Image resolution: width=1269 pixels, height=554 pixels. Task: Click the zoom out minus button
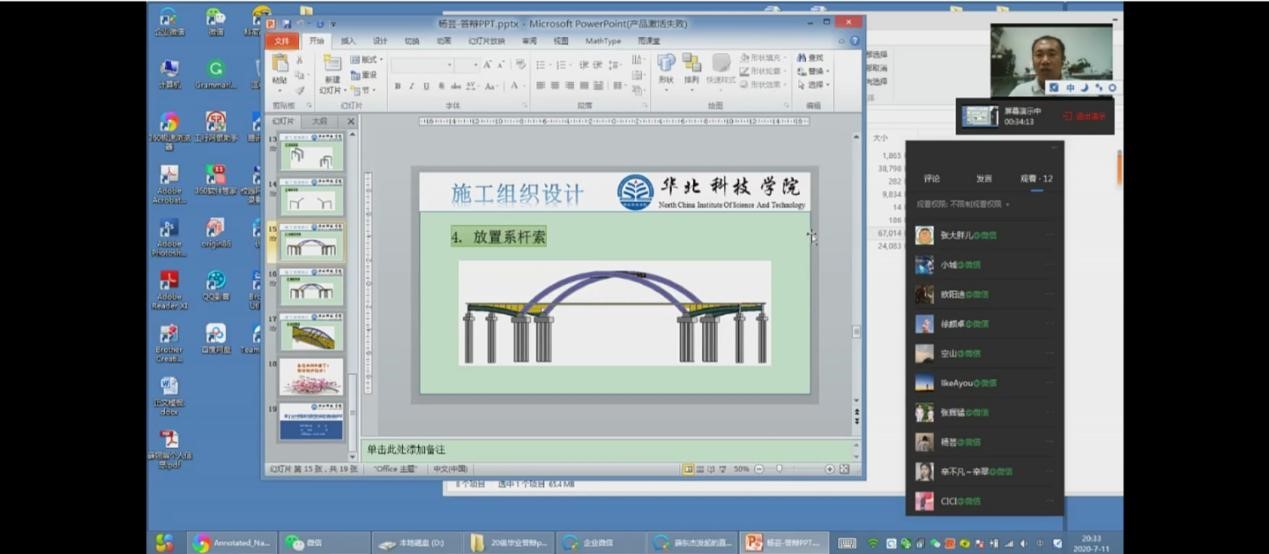(759, 468)
